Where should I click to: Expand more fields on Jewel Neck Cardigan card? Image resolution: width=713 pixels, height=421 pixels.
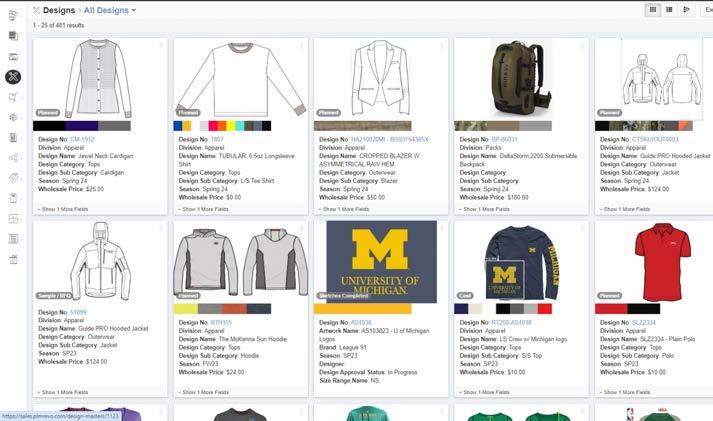pos(63,209)
